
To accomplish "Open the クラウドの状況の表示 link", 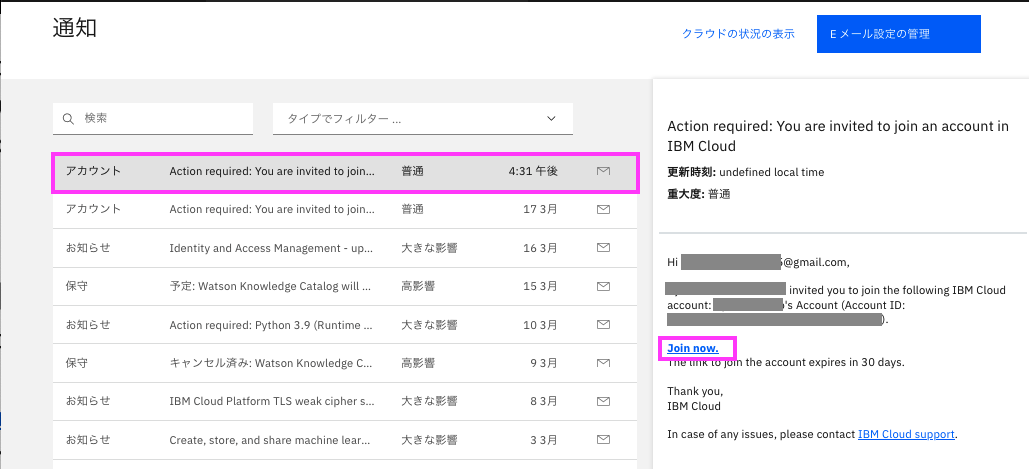I will 738,34.
